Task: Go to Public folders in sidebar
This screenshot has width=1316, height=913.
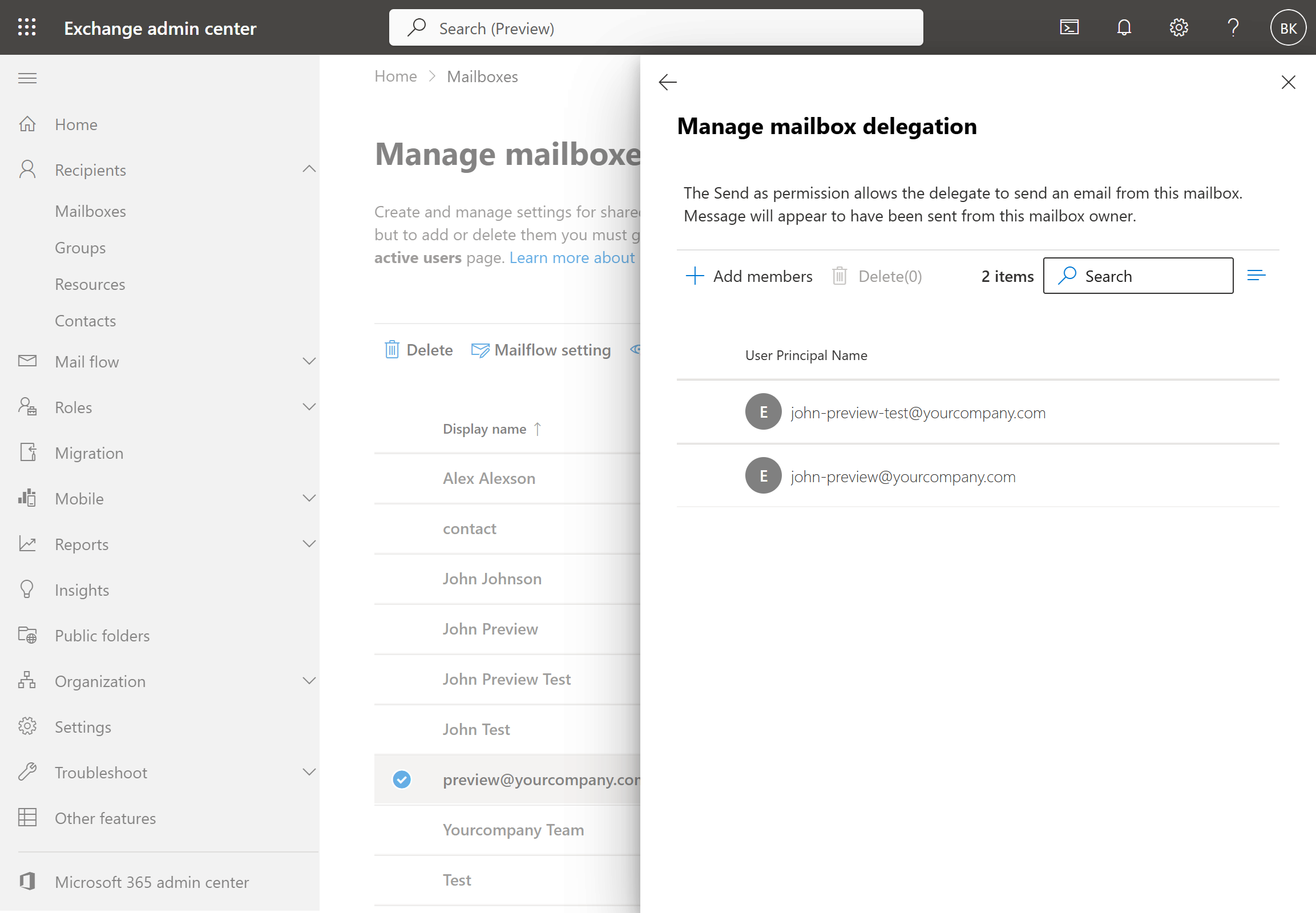Action: [x=102, y=636]
